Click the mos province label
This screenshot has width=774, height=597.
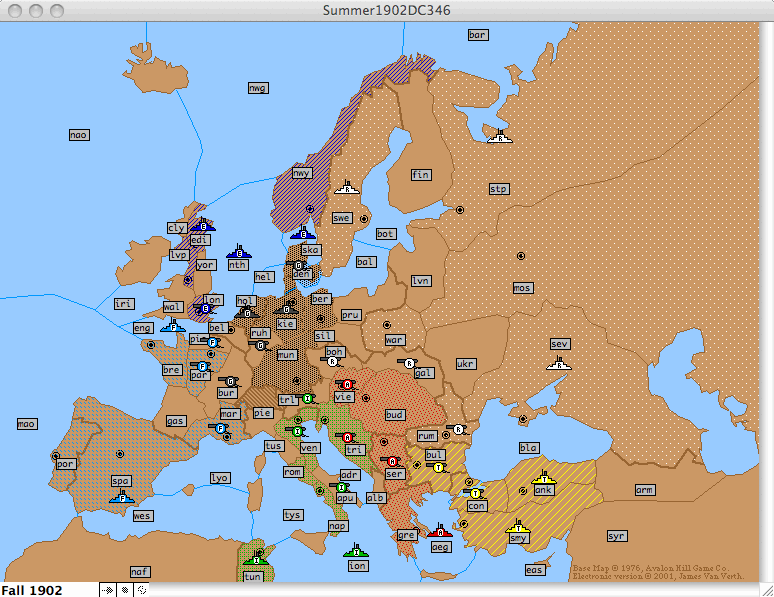coord(522,287)
